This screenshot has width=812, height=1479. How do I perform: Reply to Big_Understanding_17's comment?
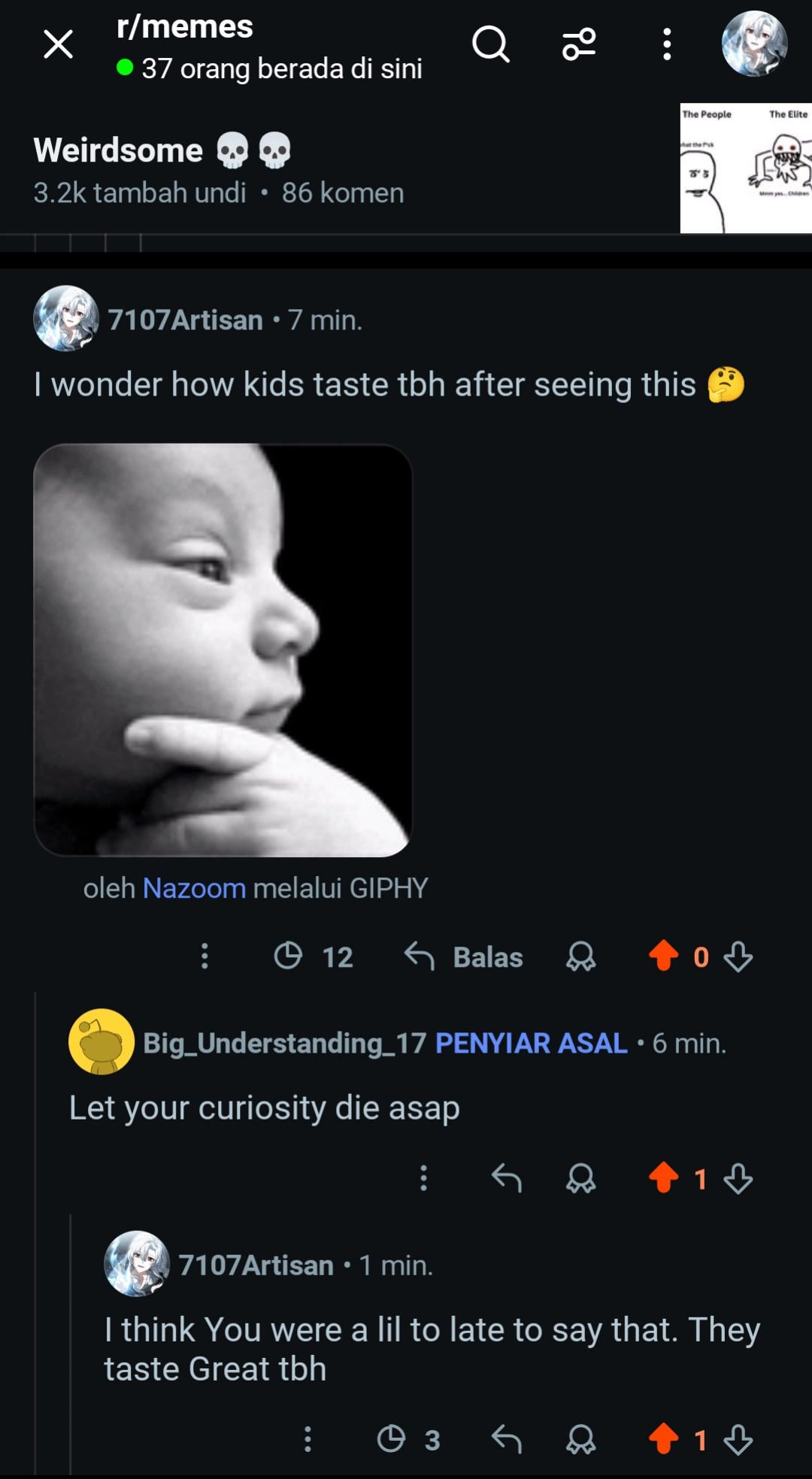tap(506, 1178)
